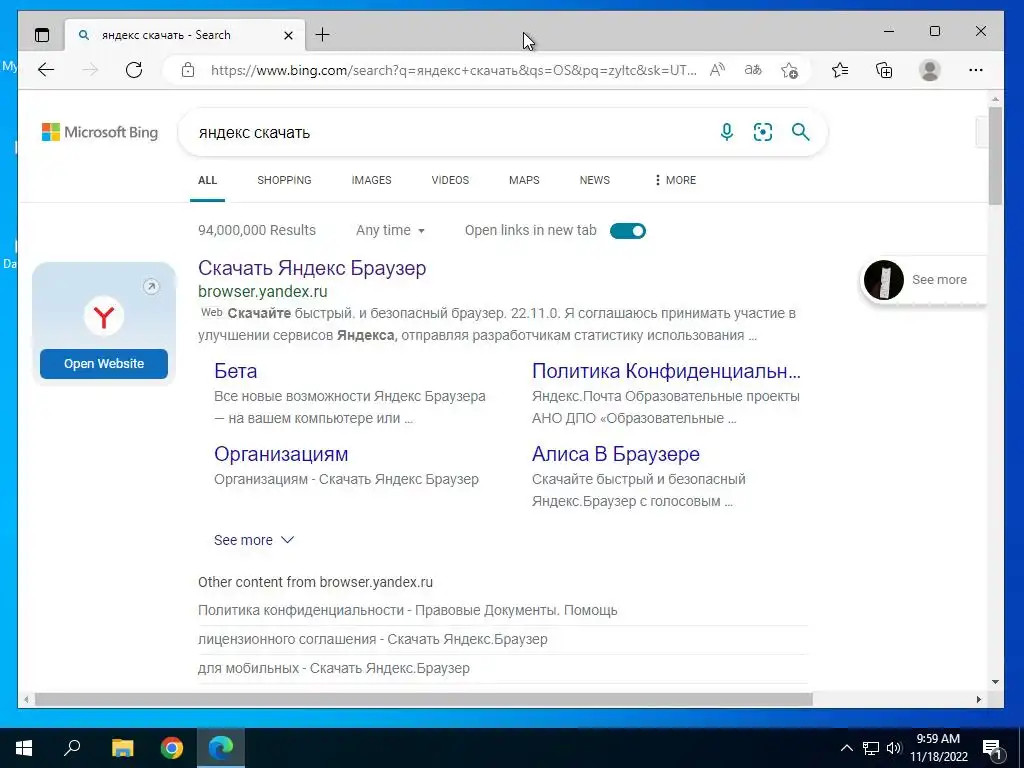Screen dimensions: 1024x768
Task: Open the Windows Start menu
Action: [24, 748]
